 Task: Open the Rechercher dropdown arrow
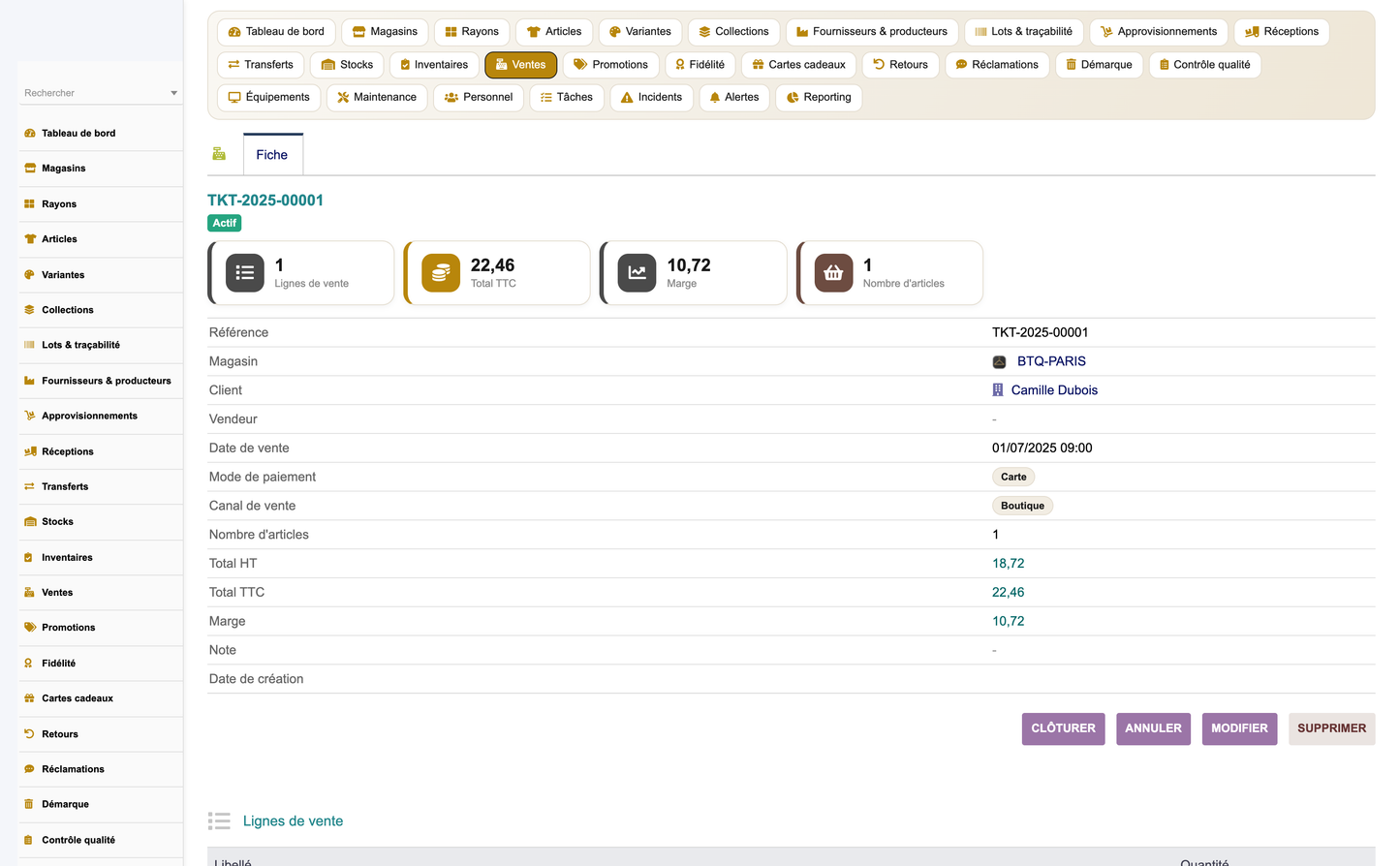click(174, 93)
